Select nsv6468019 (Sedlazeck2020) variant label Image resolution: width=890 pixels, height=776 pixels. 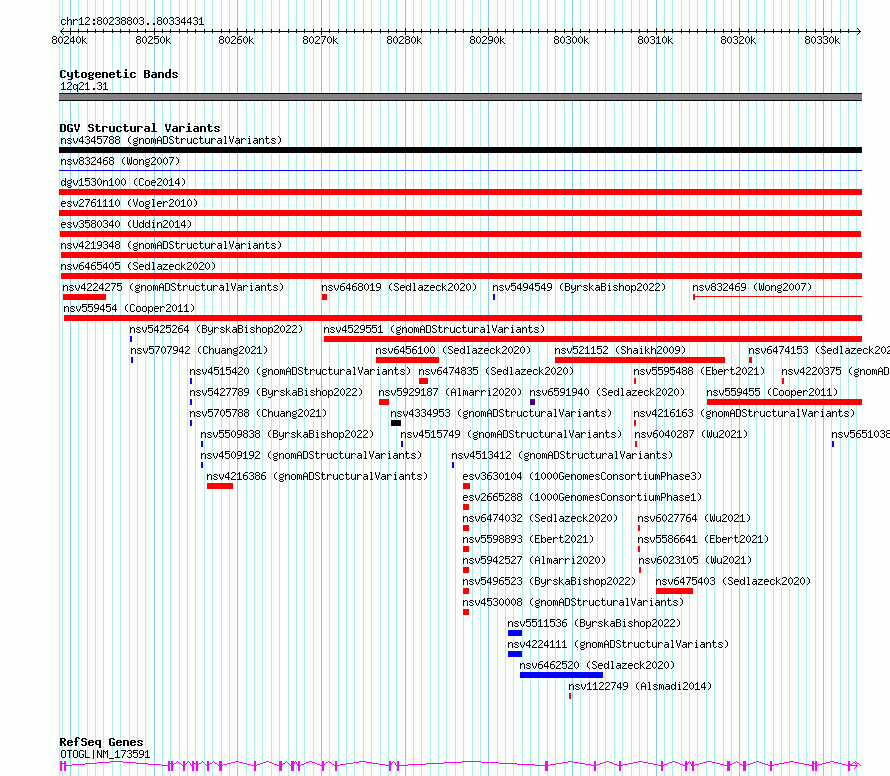[x=399, y=287]
